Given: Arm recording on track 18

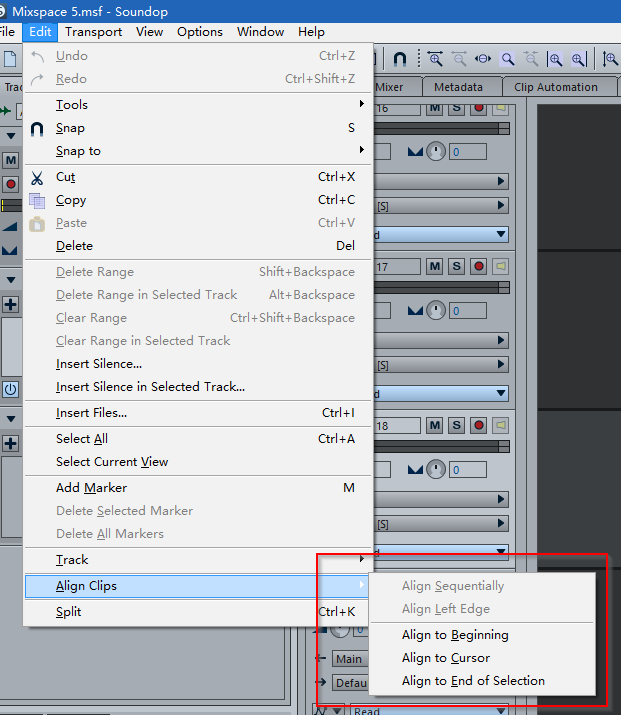Looking at the screenshot, I should (479, 425).
